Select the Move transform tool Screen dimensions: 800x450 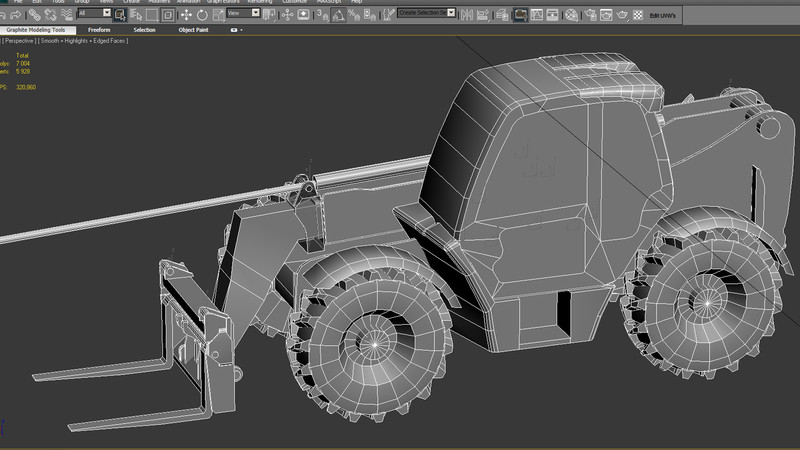click(x=187, y=15)
